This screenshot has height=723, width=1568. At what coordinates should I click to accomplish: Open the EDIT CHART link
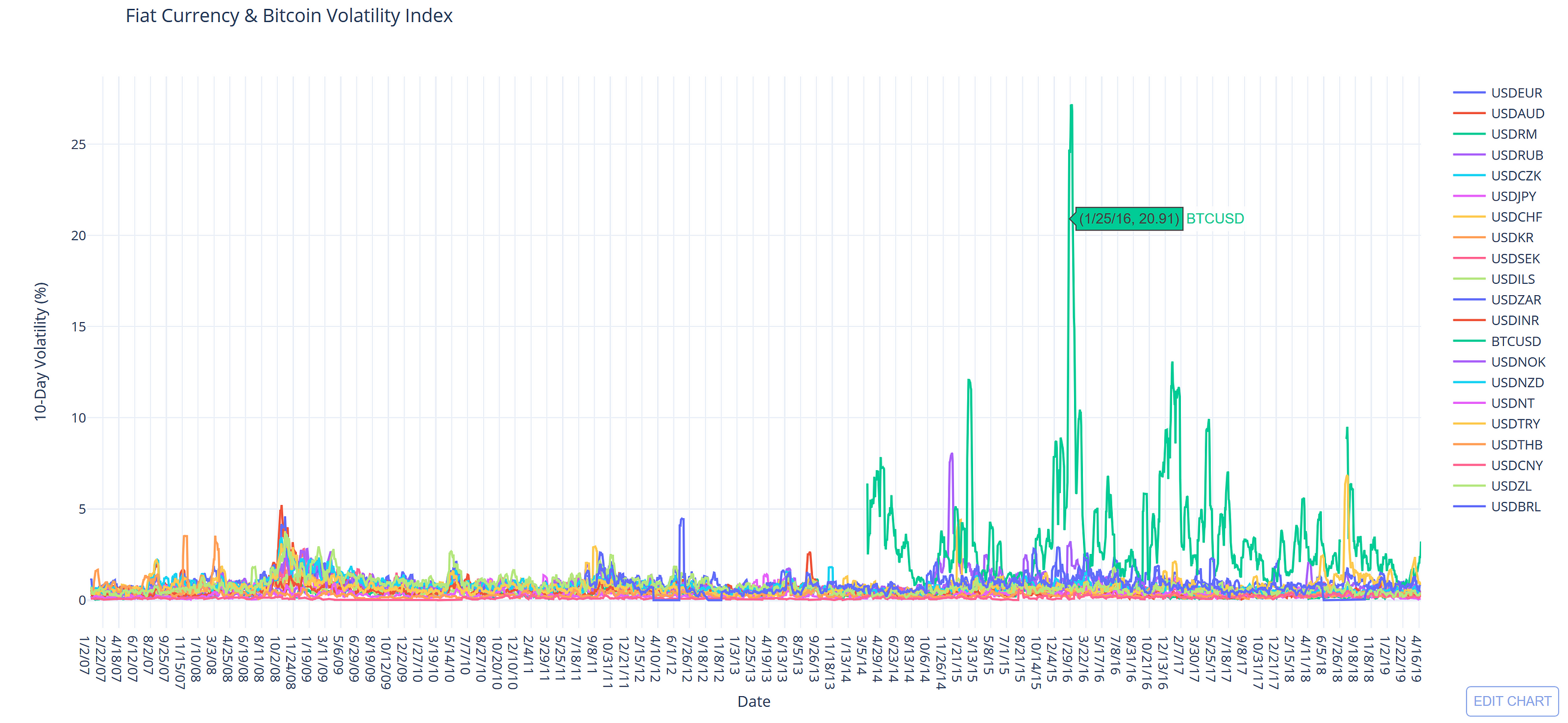1512,701
